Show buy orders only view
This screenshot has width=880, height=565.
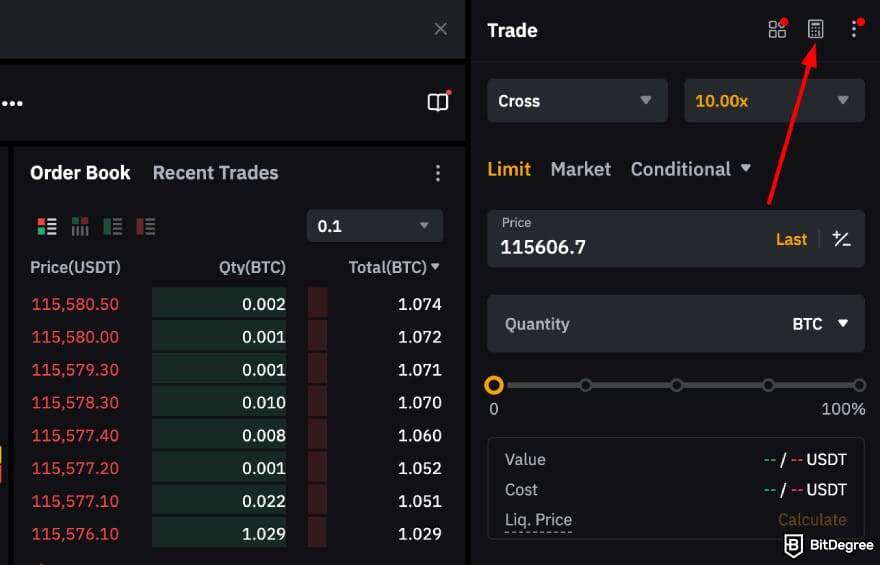click(113, 227)
